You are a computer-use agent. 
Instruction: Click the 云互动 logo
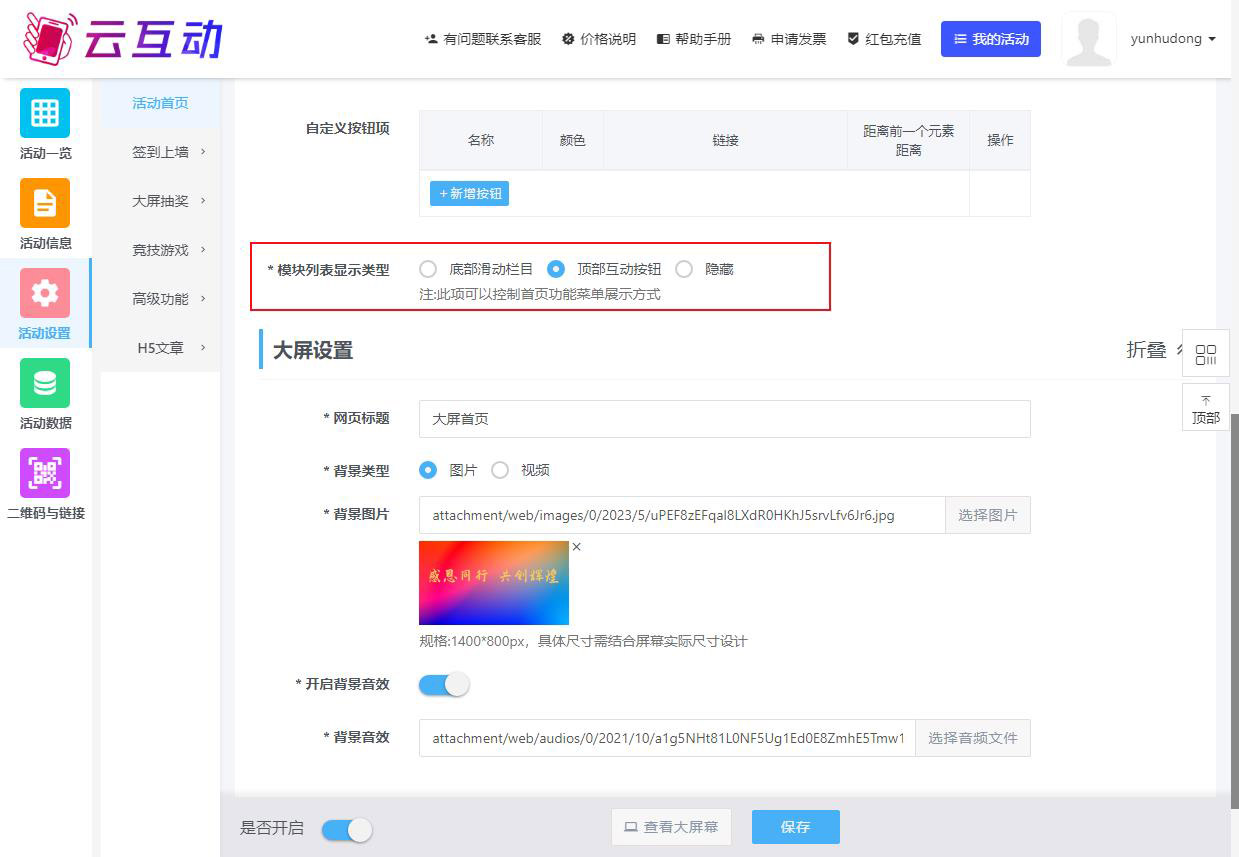click(122, 38)
